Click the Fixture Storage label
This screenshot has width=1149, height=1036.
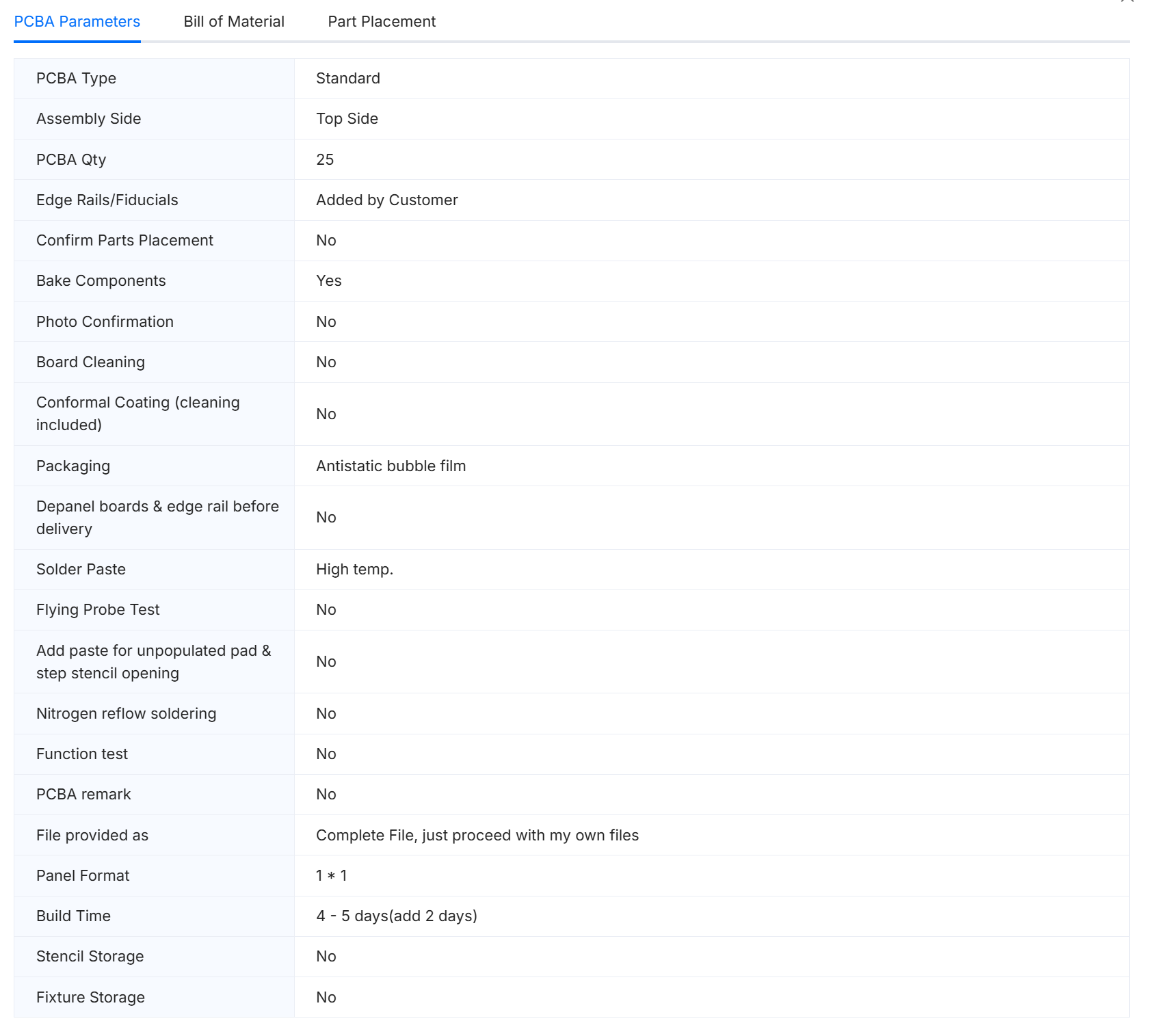click(x=90, y=998)
